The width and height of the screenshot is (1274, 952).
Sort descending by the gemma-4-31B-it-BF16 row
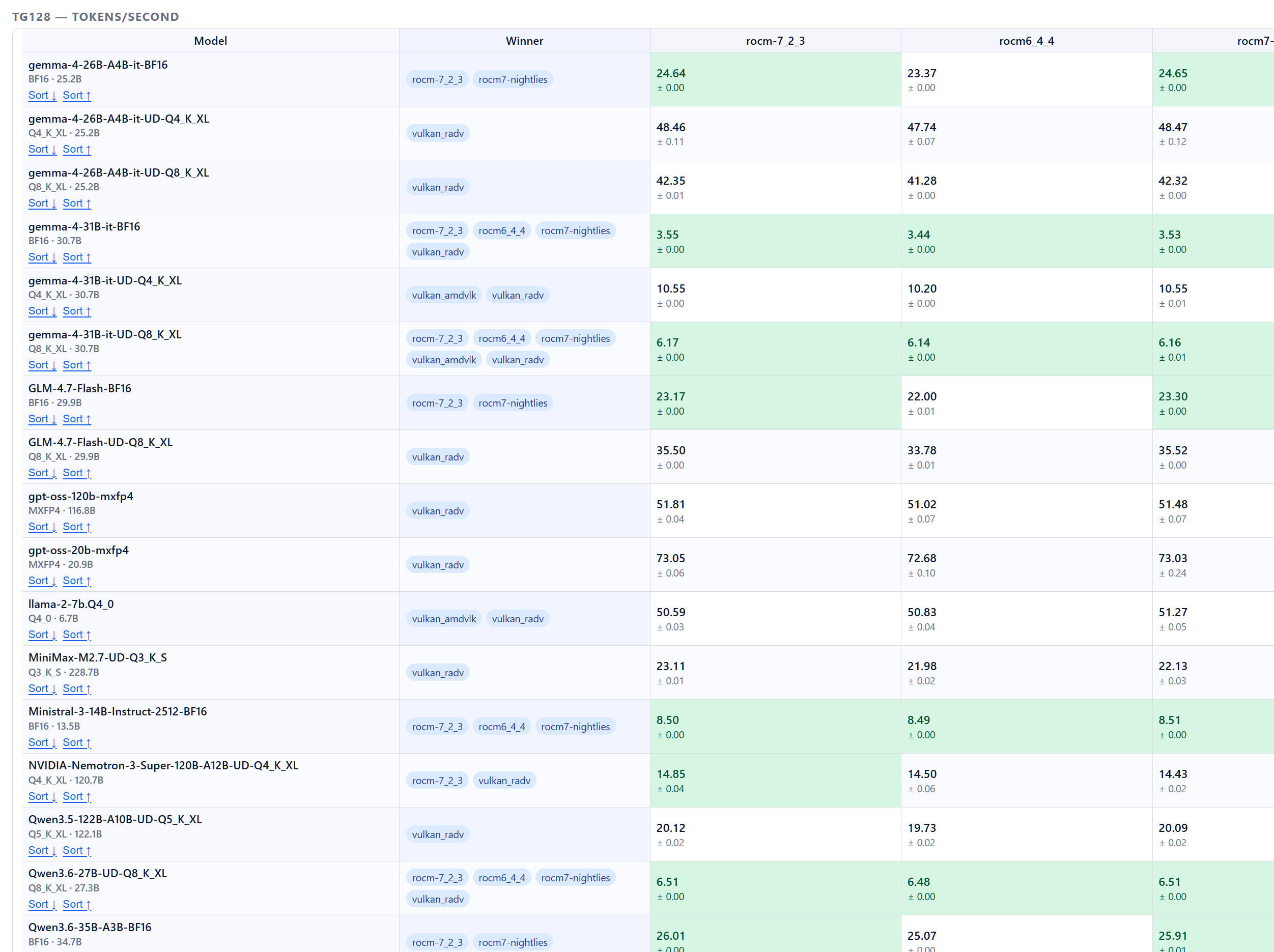pos(42,257)
